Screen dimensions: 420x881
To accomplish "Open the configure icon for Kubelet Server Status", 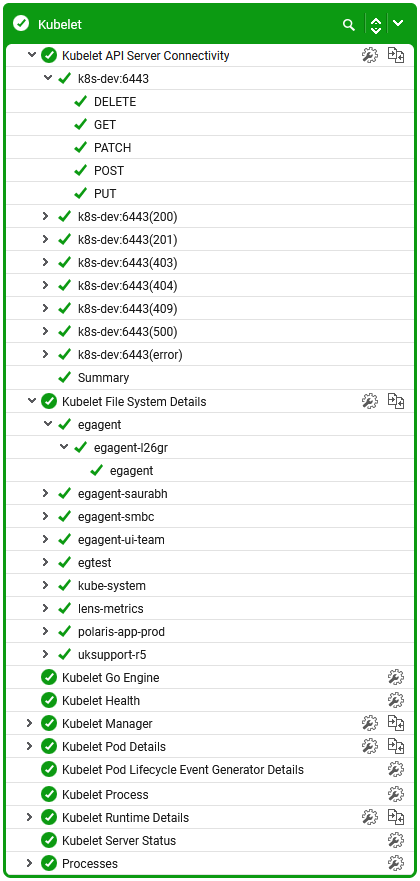I will (x=396, y=841).
